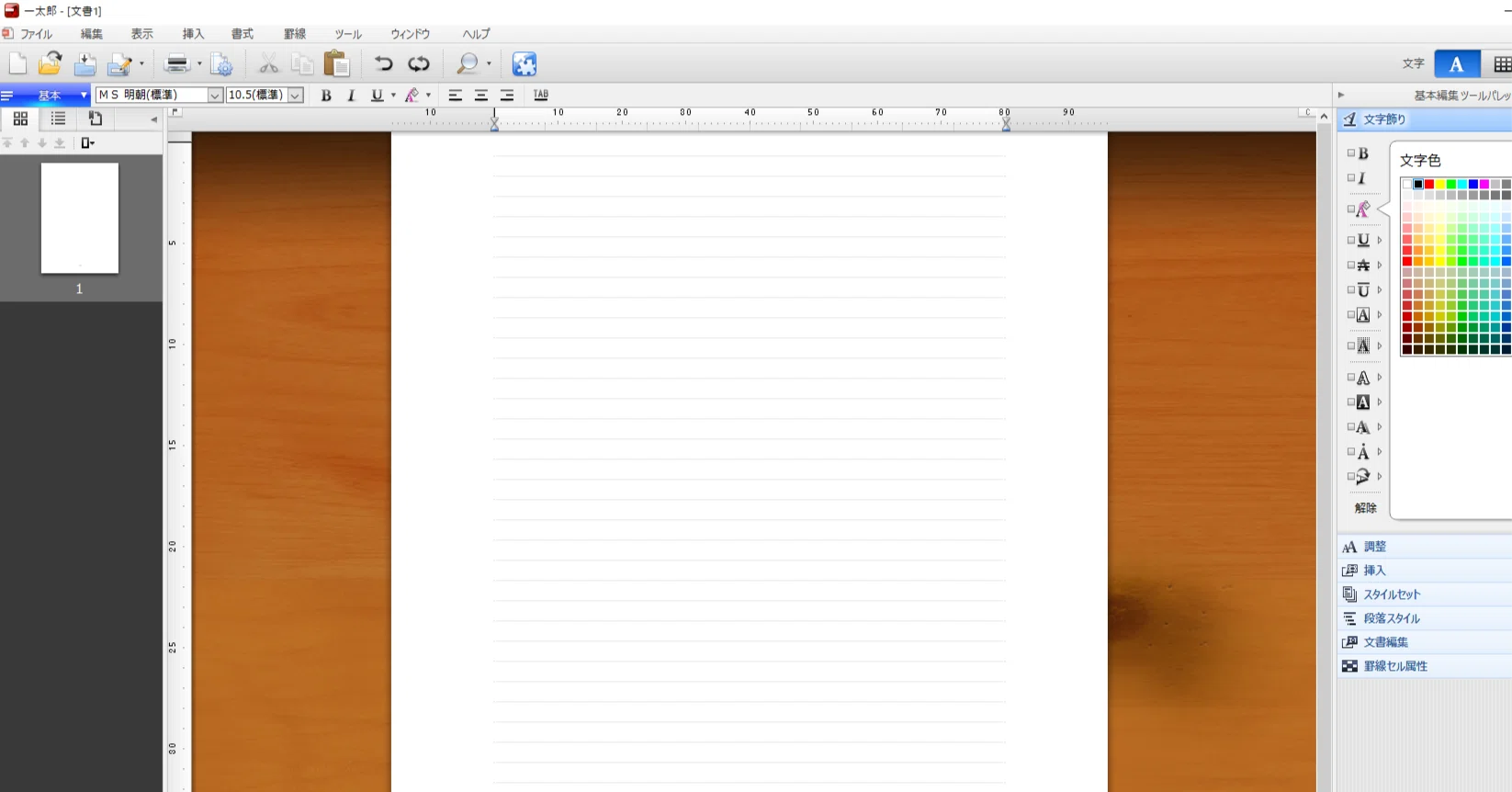Collapse the sidebar with the left arrow
Image resolution: width=1512 pixels, height=792 pixels.
(153, 119)
